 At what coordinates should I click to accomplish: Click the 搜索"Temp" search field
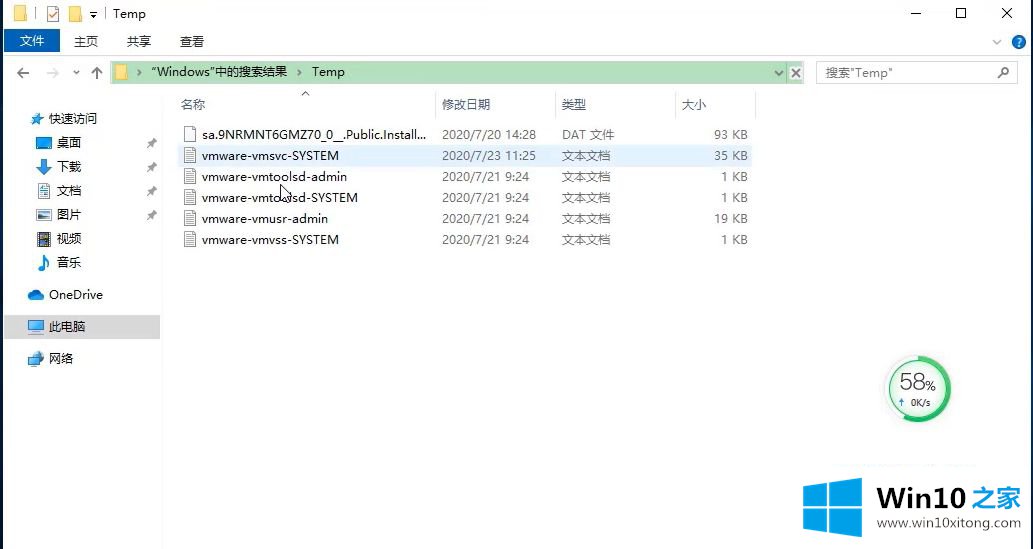[x=905, y=73]
